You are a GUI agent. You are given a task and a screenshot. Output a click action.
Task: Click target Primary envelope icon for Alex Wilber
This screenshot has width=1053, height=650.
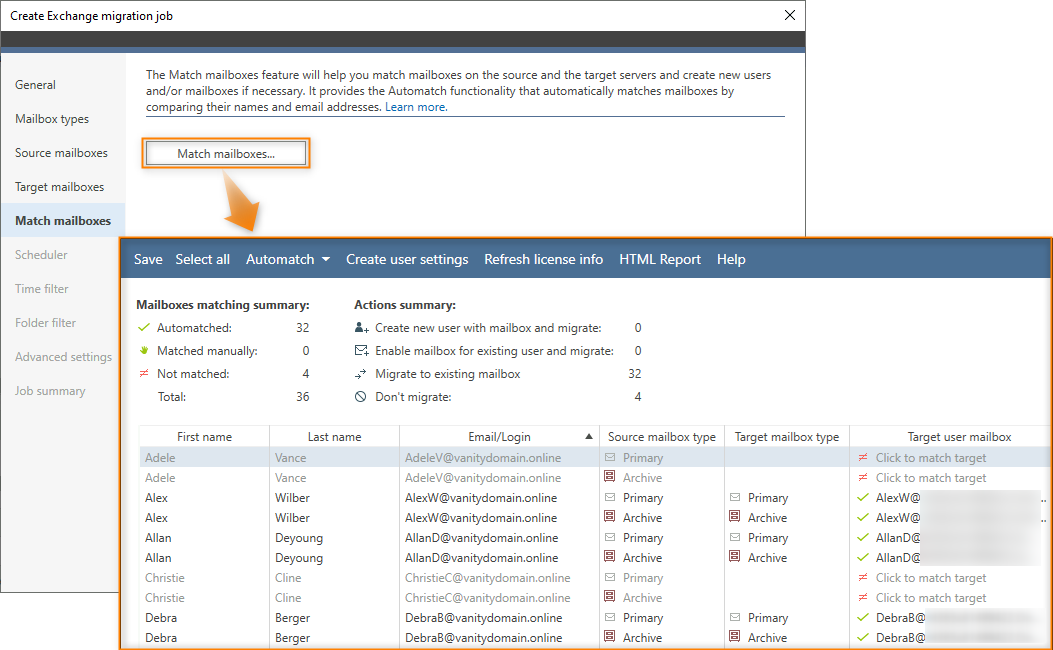735,498
